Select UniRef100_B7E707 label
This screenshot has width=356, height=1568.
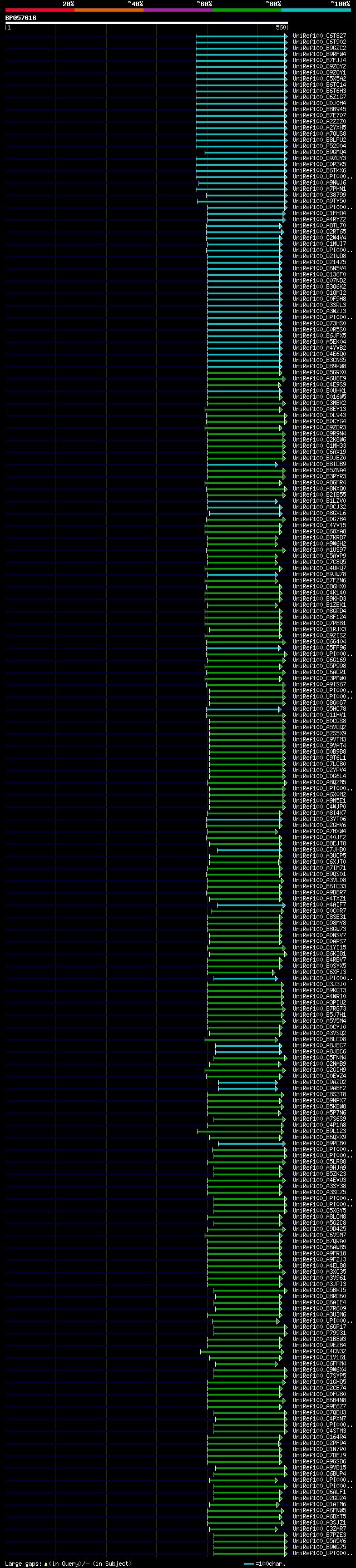click(319, 115)
